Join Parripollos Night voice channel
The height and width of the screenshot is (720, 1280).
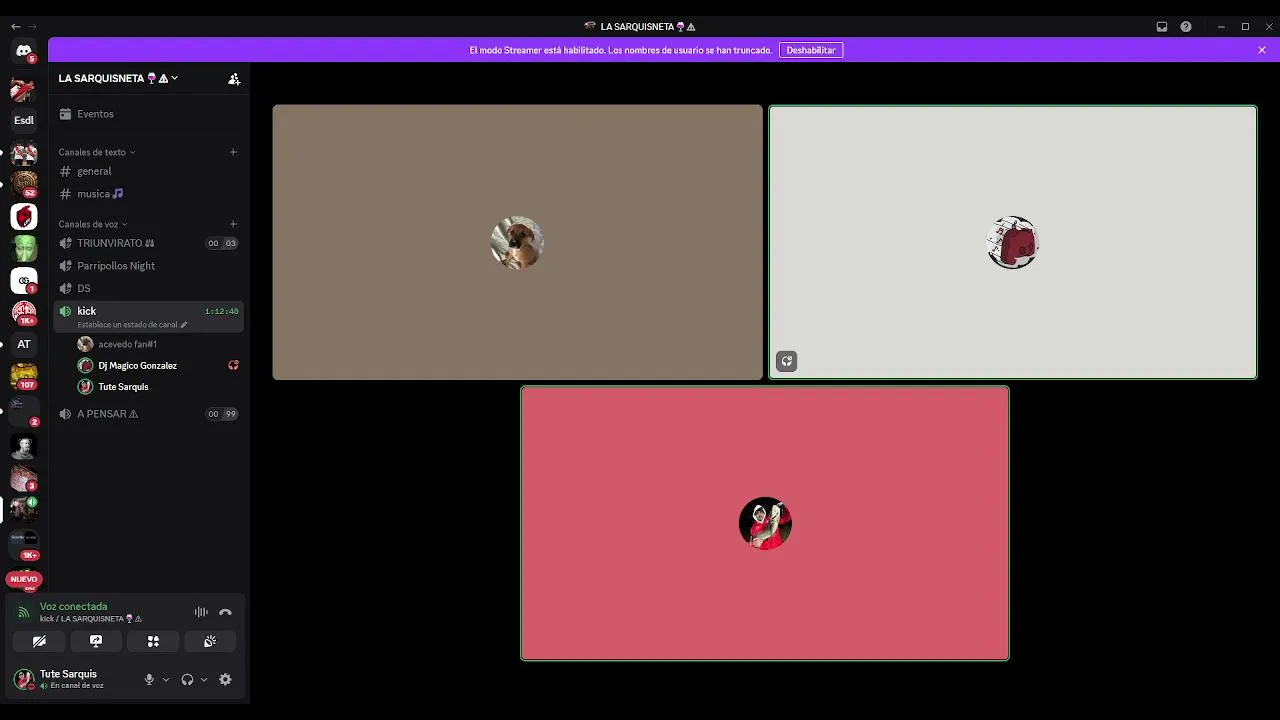coord(148,266)
